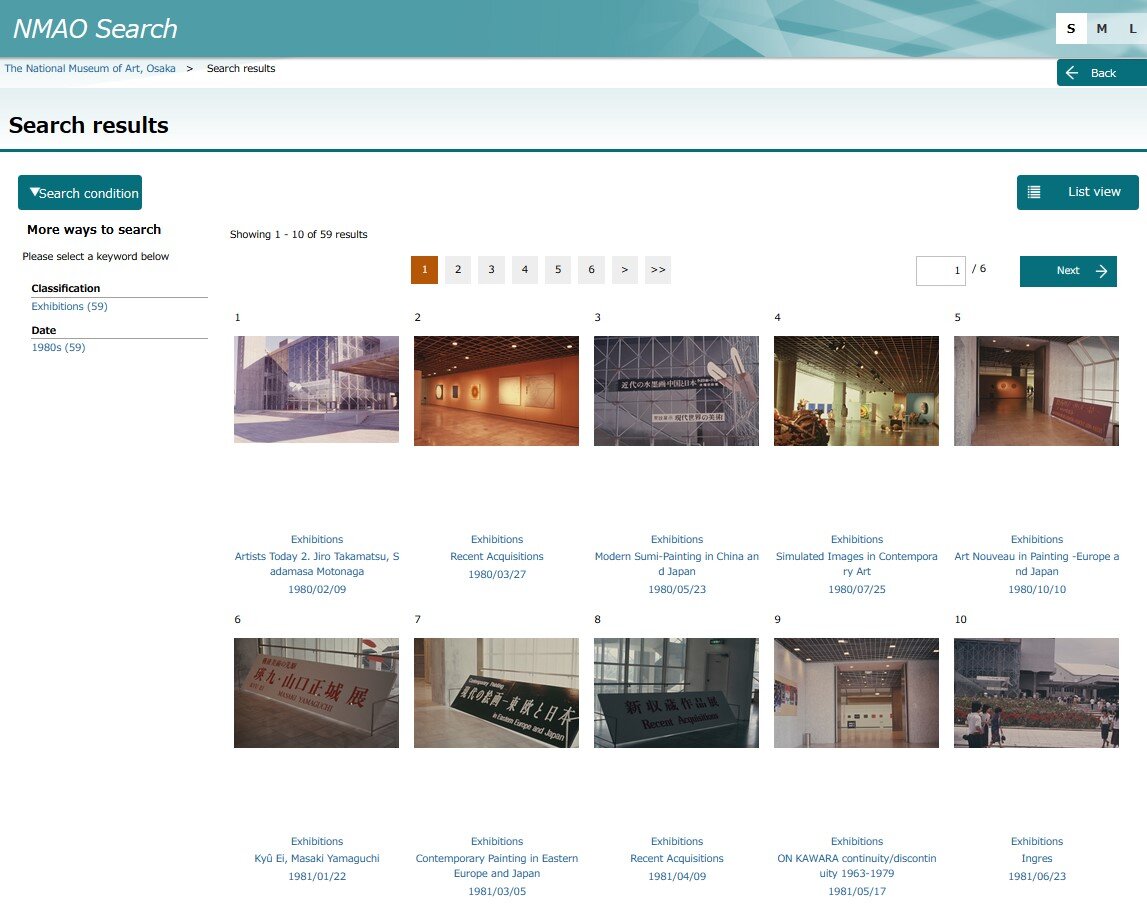Open Simulated Images in Contemporary Art thumbnail

pos(857,391)
